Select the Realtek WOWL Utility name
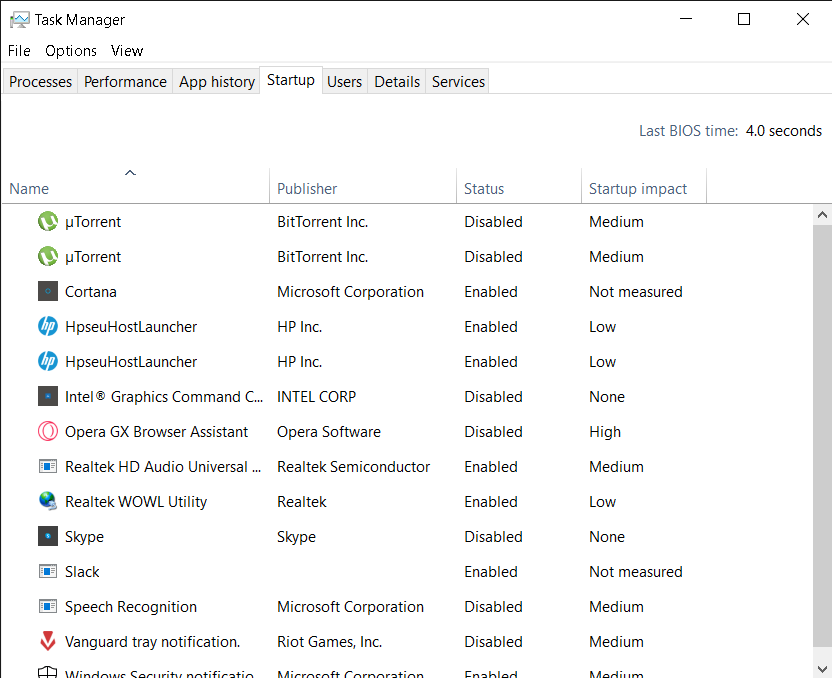Screen dimensions: 832x678 click(136, 502)
